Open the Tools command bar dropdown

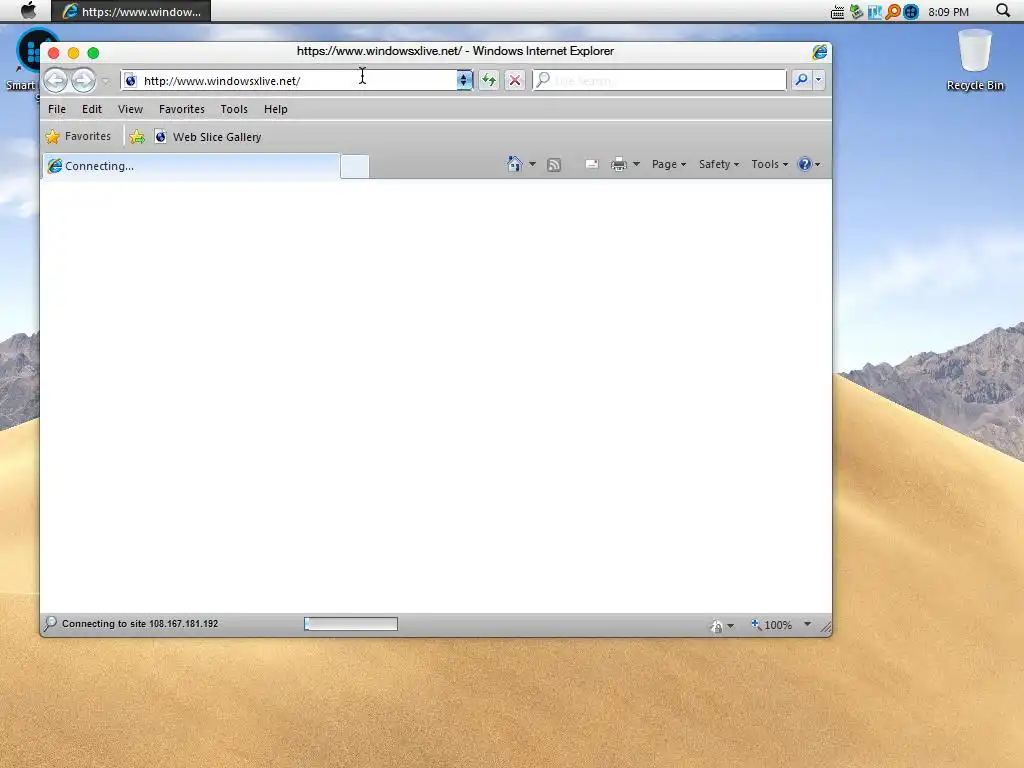coord(769,164)
